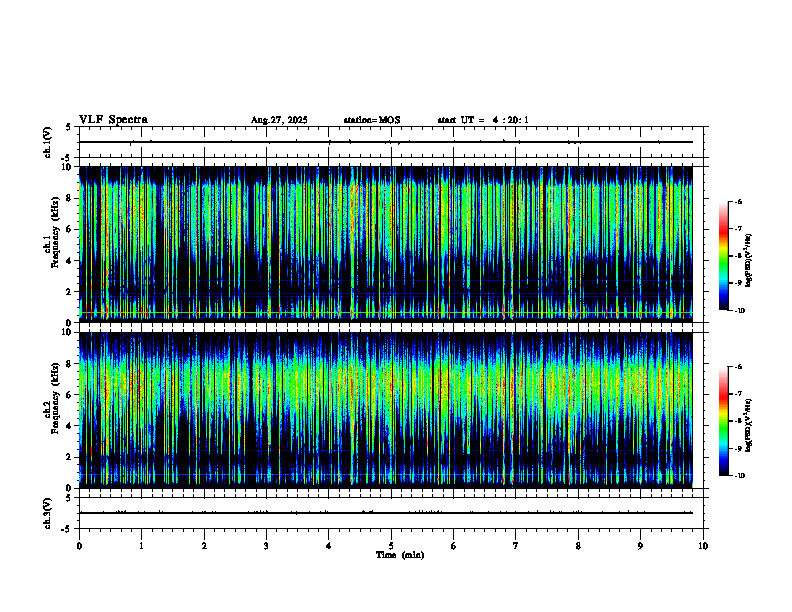Select the "start UT = 4:20:1" header text
This screenshot has height=612, width=792.
483,120
